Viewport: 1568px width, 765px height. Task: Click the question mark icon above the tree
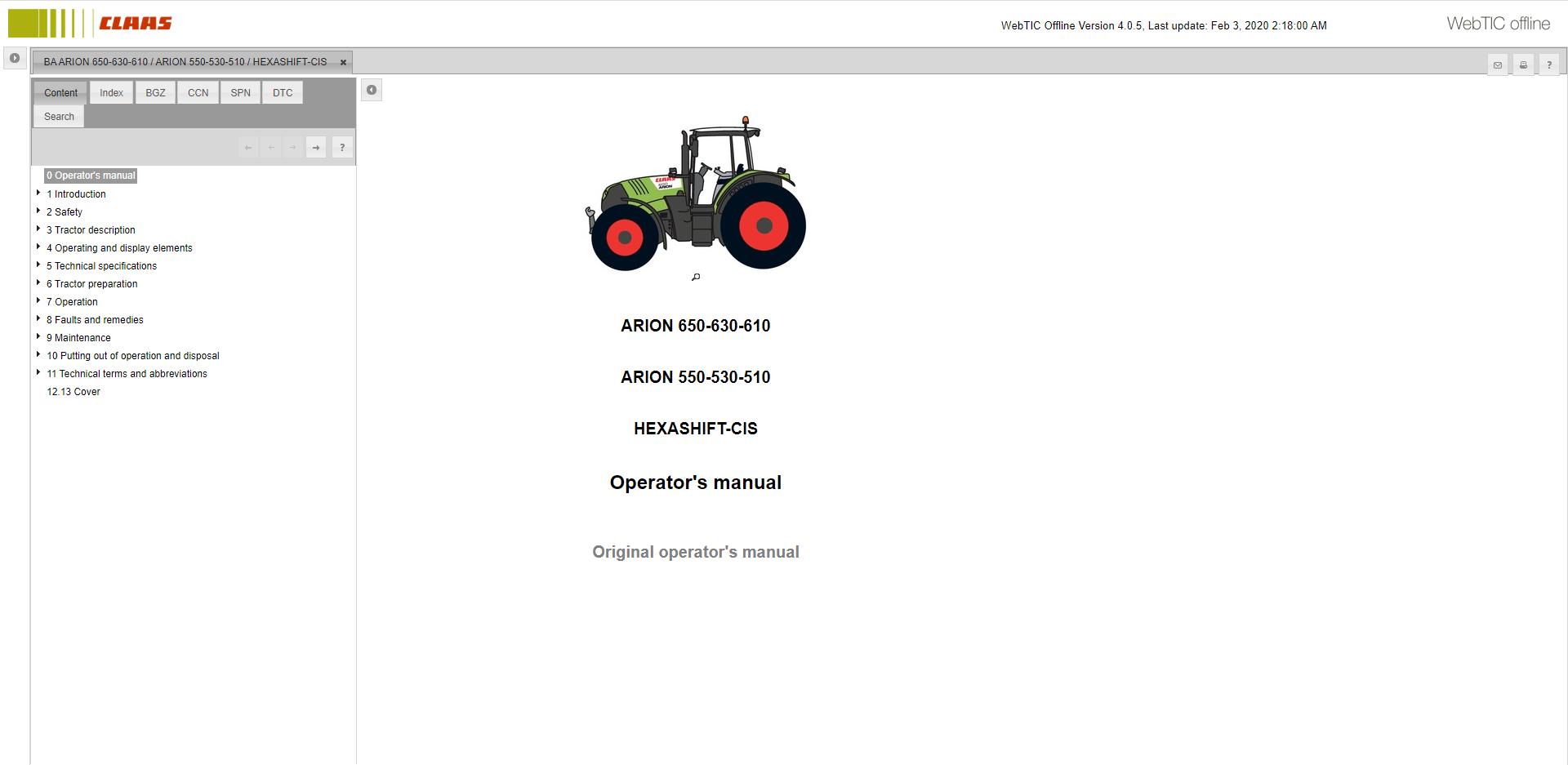pos(342,147)
